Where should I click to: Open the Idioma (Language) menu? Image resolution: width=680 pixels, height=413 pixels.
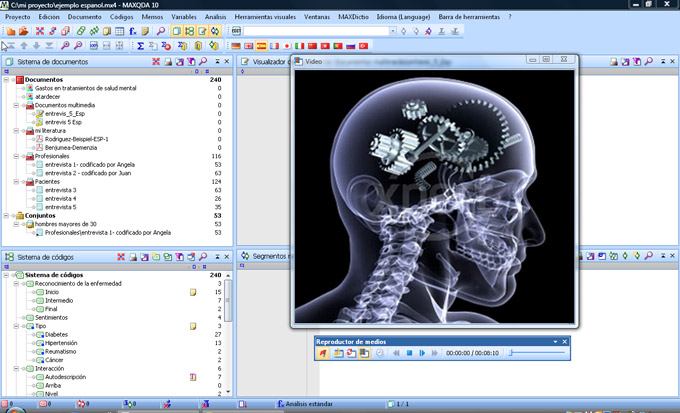click(x=403, y=17)
